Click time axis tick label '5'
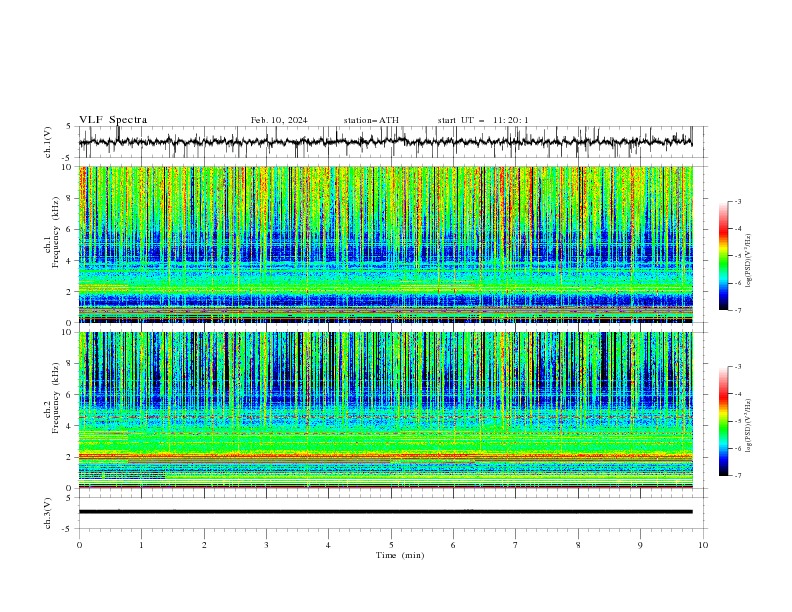This screenshot has height=612, width=792. pos(391,545)
